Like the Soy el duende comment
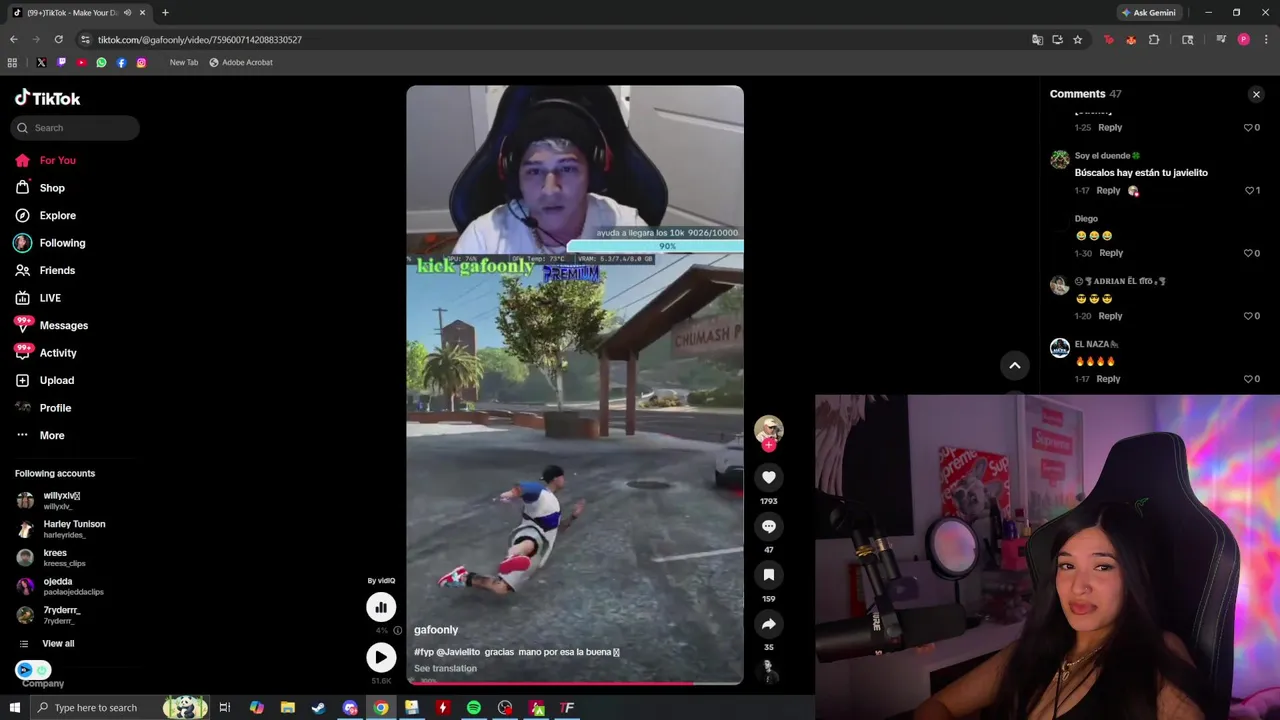 point(1249,190)
